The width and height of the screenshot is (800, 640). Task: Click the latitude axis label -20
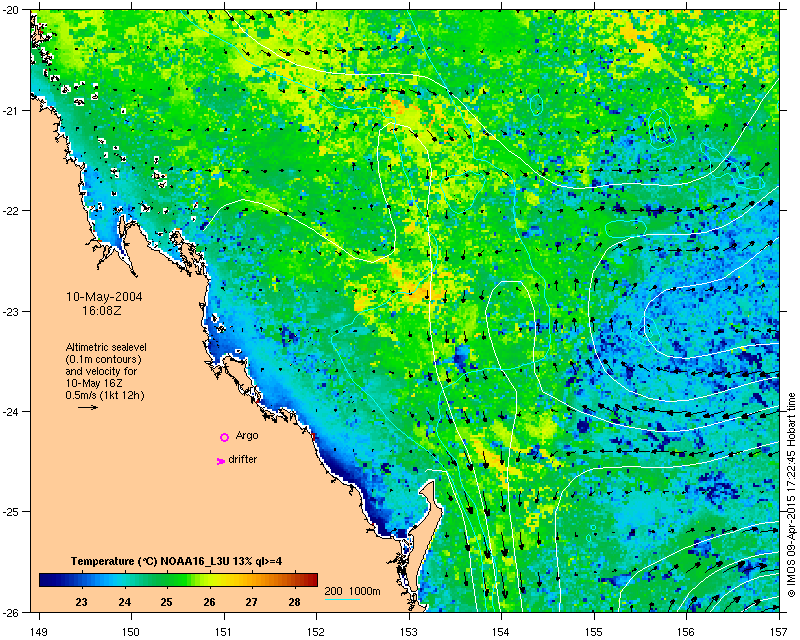point(10,11)
